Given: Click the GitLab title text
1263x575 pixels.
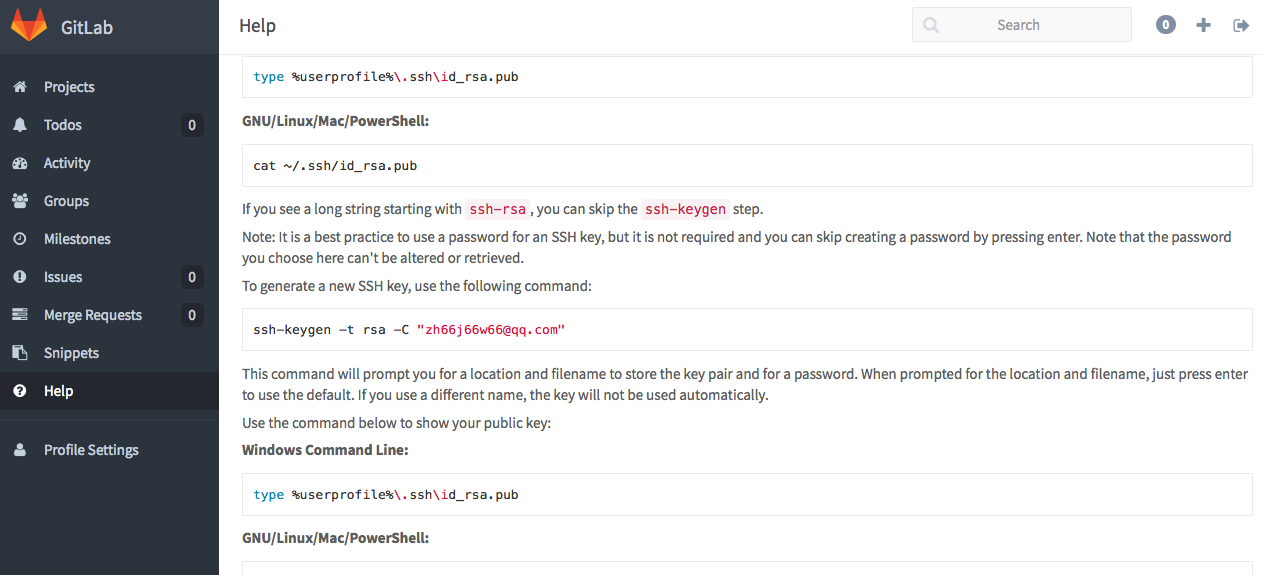Looking at the screenshot, I should point(87,27).
